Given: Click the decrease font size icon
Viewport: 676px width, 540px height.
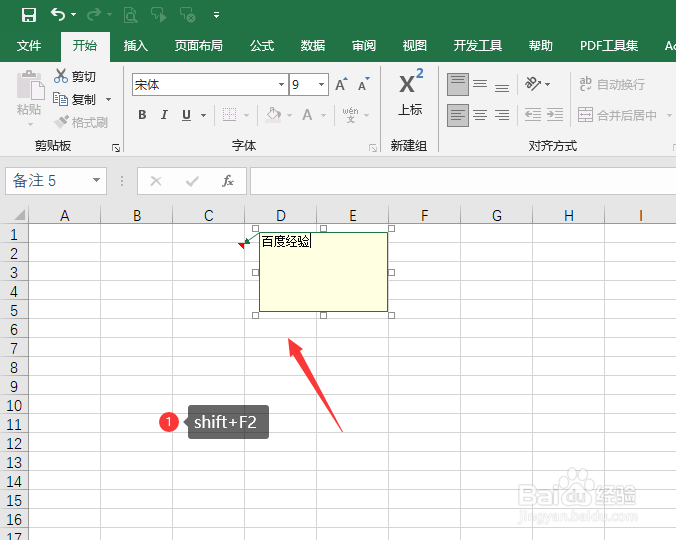Looking at the screenshot, I should 364,84.
